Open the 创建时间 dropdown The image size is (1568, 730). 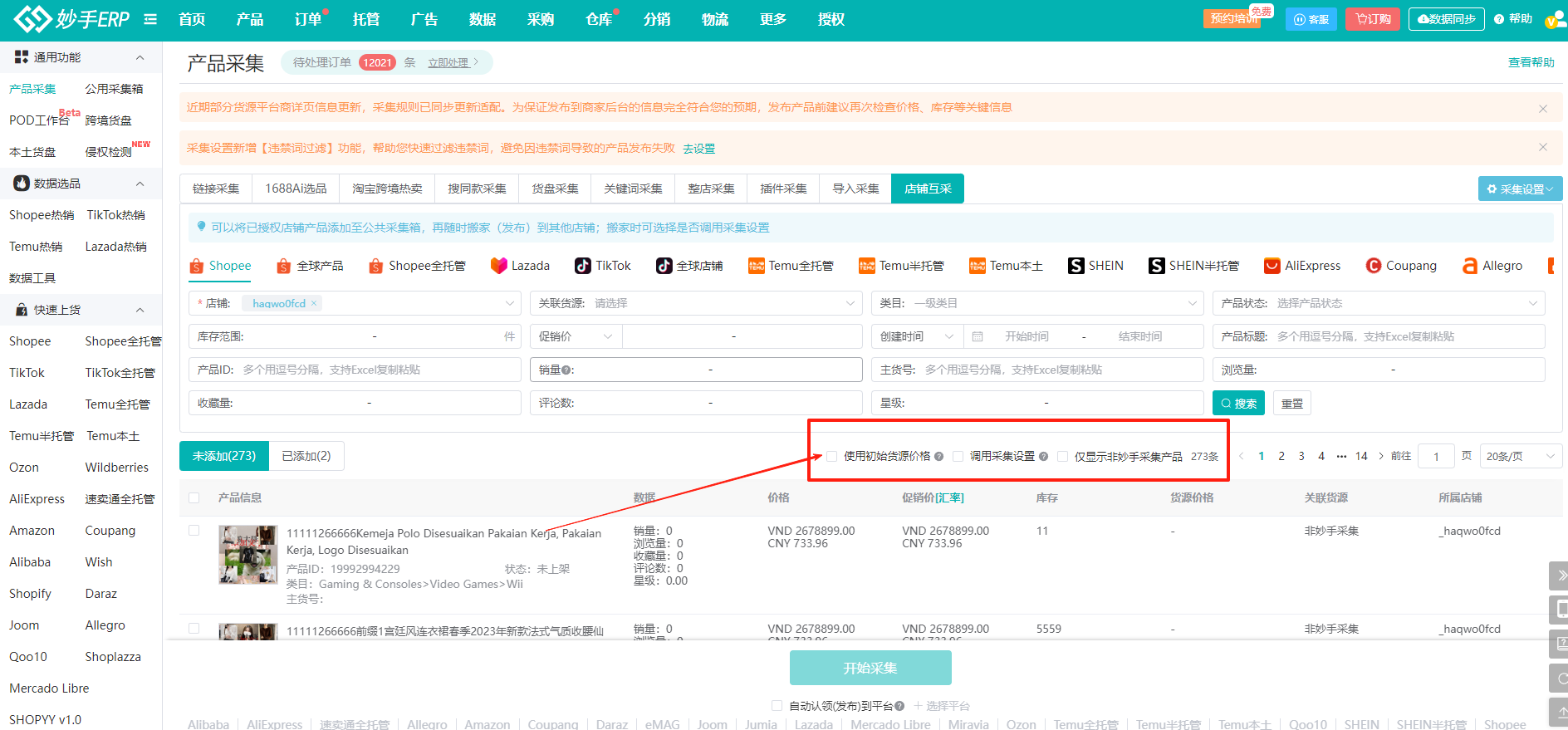[x=917, y=336]
